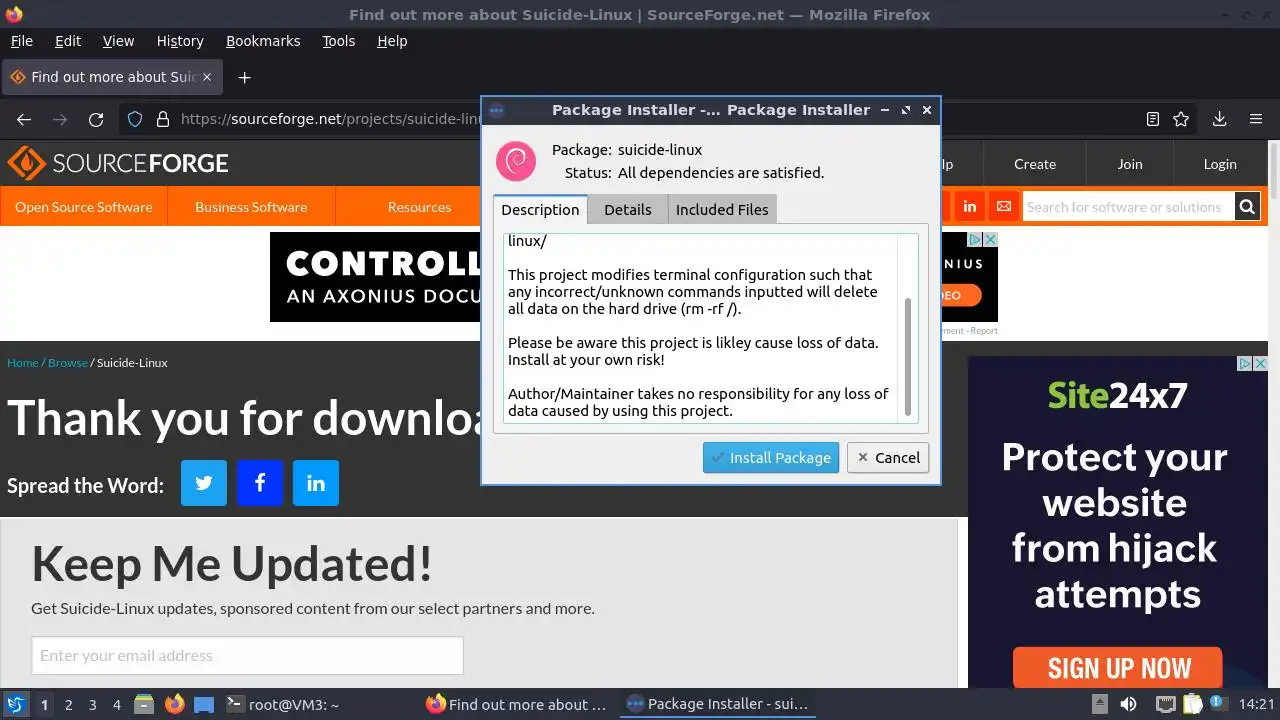Open Open Source Software nav item
The image size is (1280, 720).
point(84,207)
